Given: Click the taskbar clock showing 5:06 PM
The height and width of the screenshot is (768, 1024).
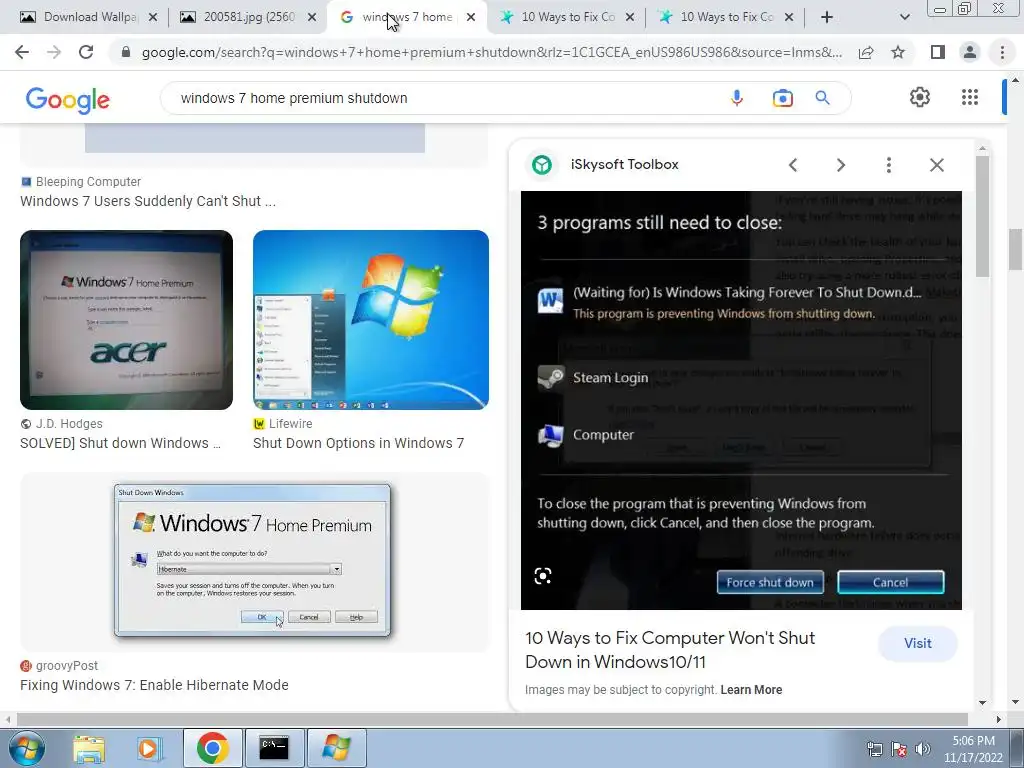Looking at the screenshot, I should [973, 749].
